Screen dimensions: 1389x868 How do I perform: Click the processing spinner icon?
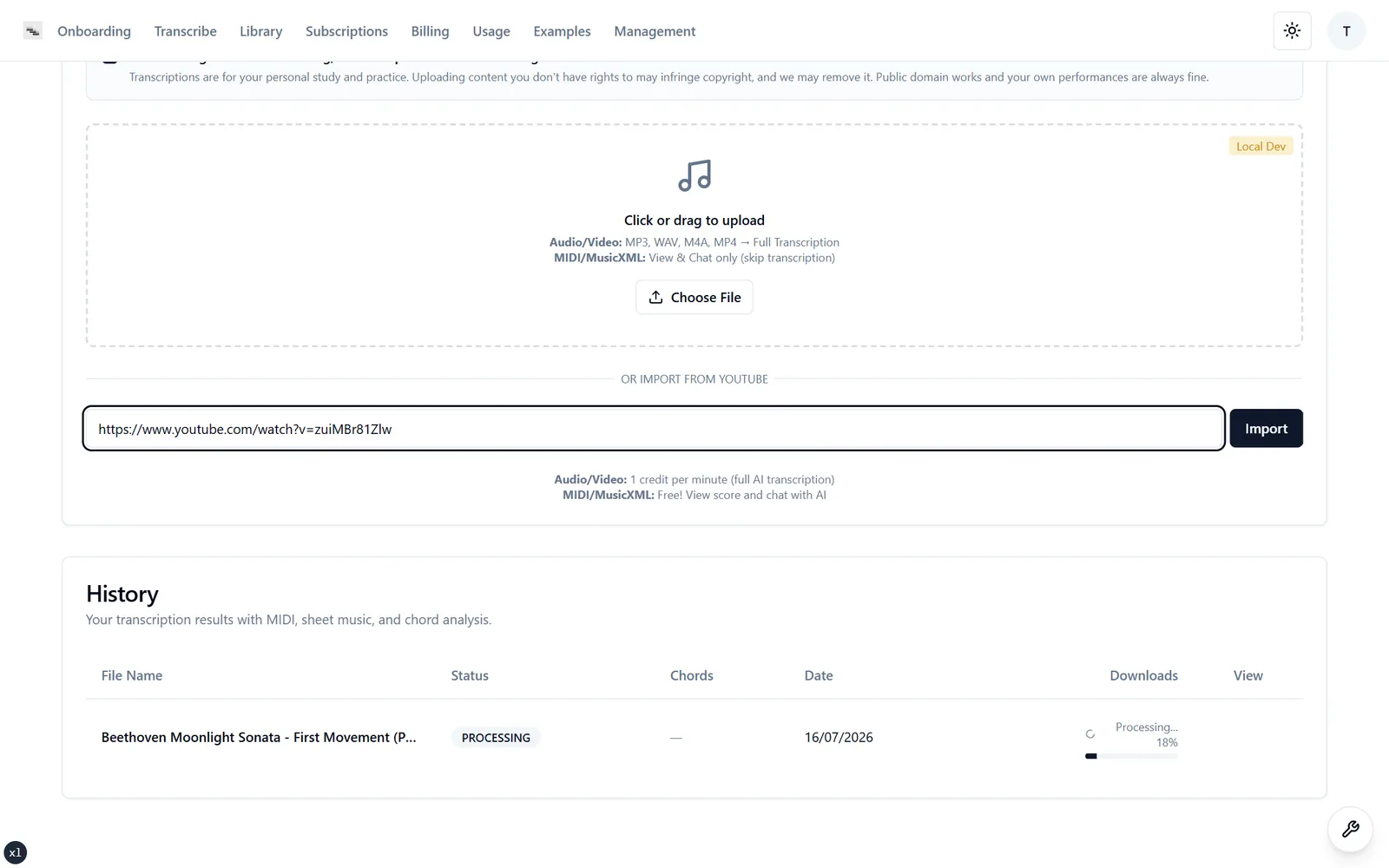[x=1090, y=734]
